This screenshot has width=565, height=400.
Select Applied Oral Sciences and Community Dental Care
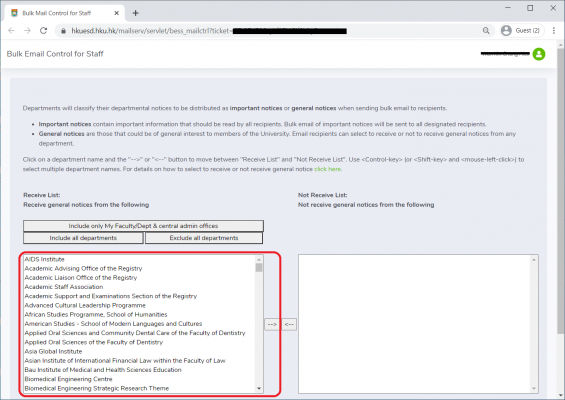(139, 333)
